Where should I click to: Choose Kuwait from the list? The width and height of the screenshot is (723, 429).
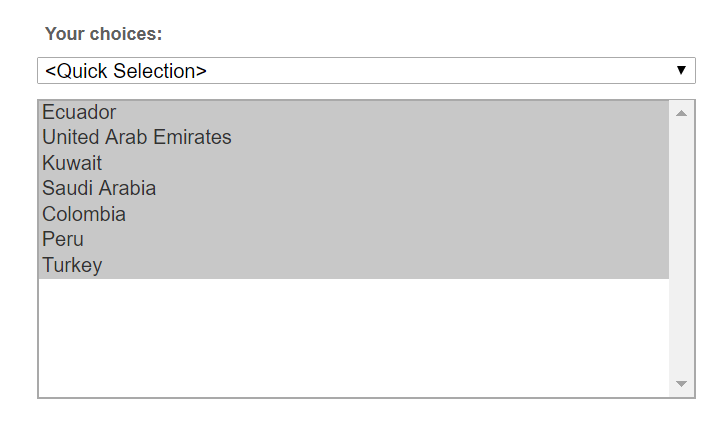[x=72, y=163]
